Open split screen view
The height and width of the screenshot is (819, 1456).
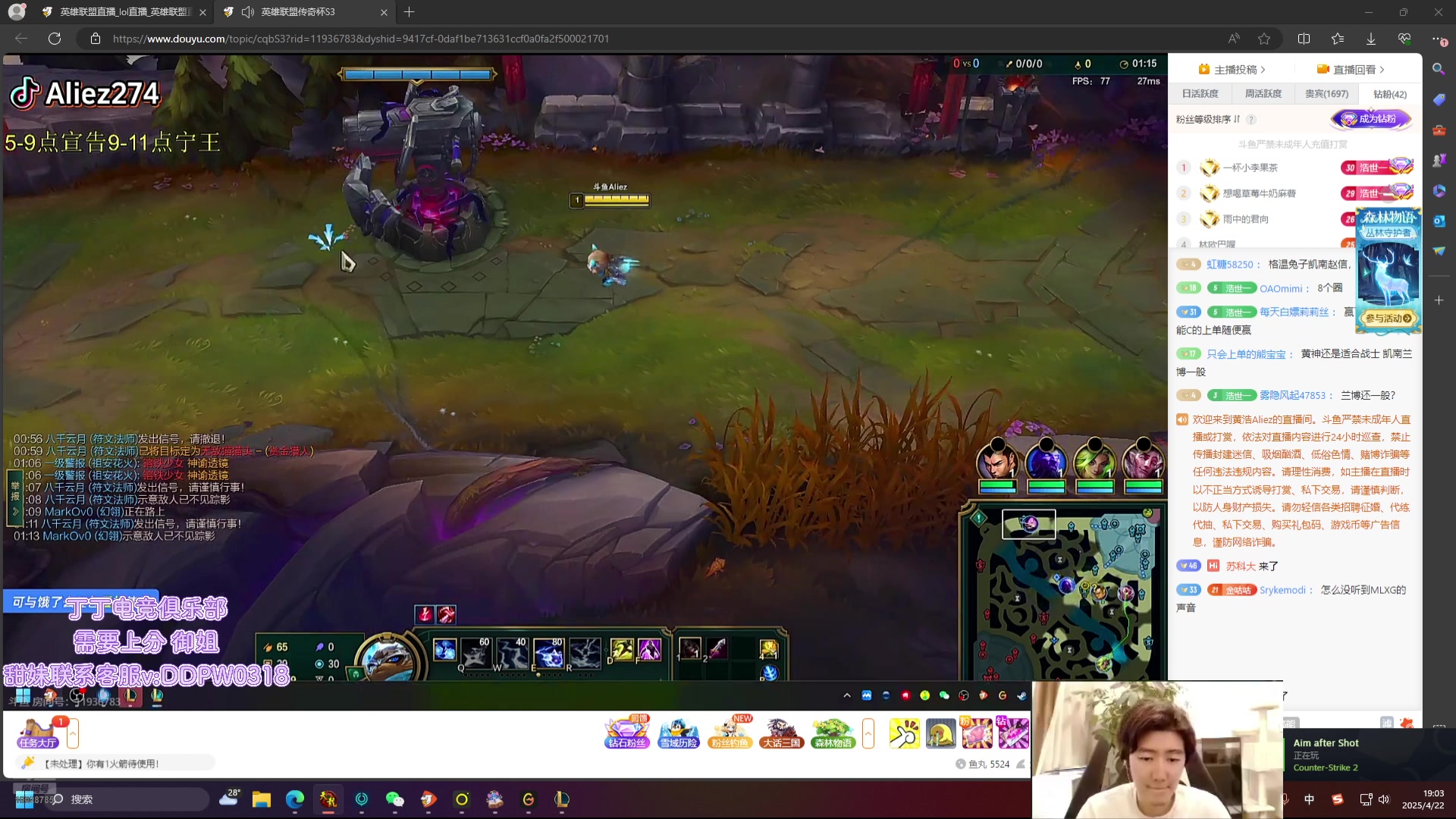(1304, 39)
